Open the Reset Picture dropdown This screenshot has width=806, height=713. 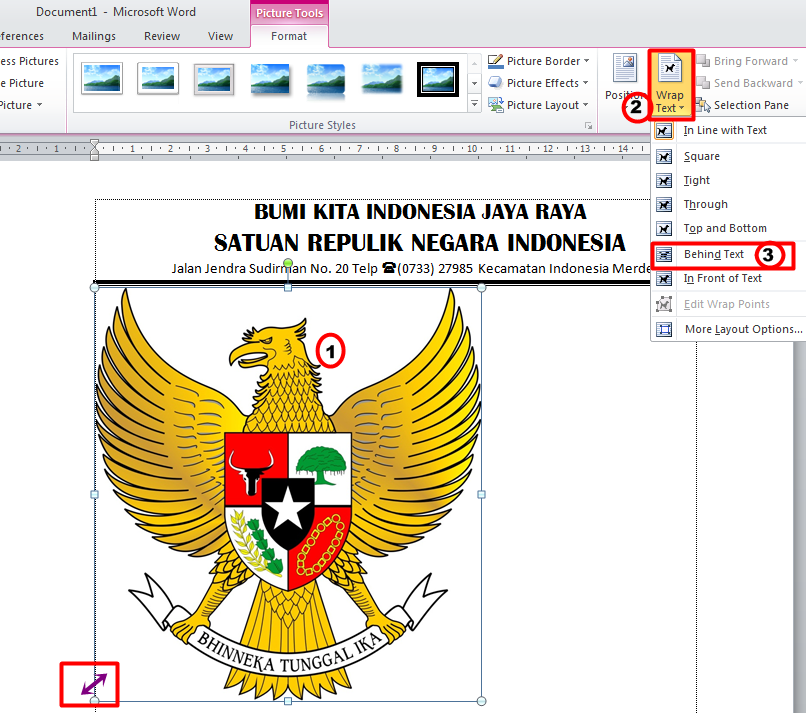click(40, 104)
